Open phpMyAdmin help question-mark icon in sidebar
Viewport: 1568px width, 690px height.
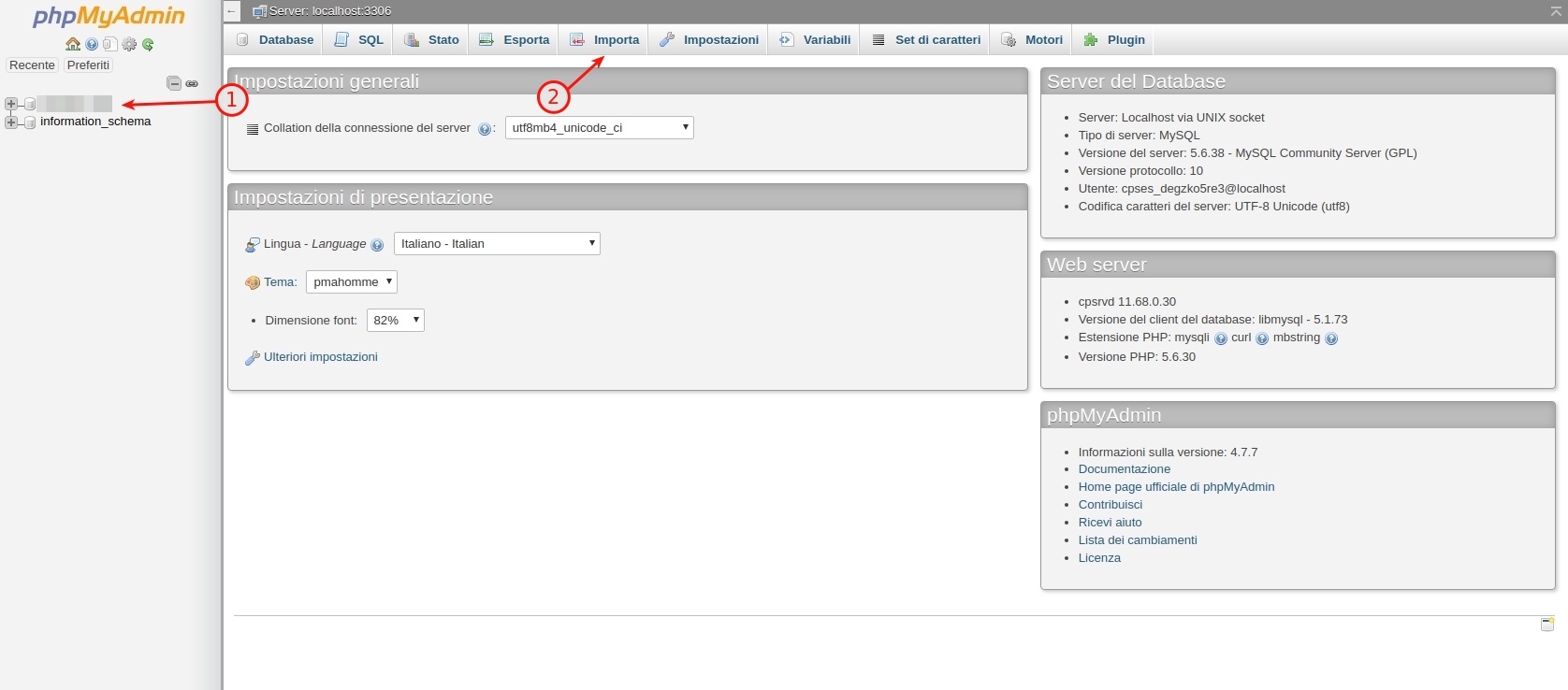click(x=92, y=44)
